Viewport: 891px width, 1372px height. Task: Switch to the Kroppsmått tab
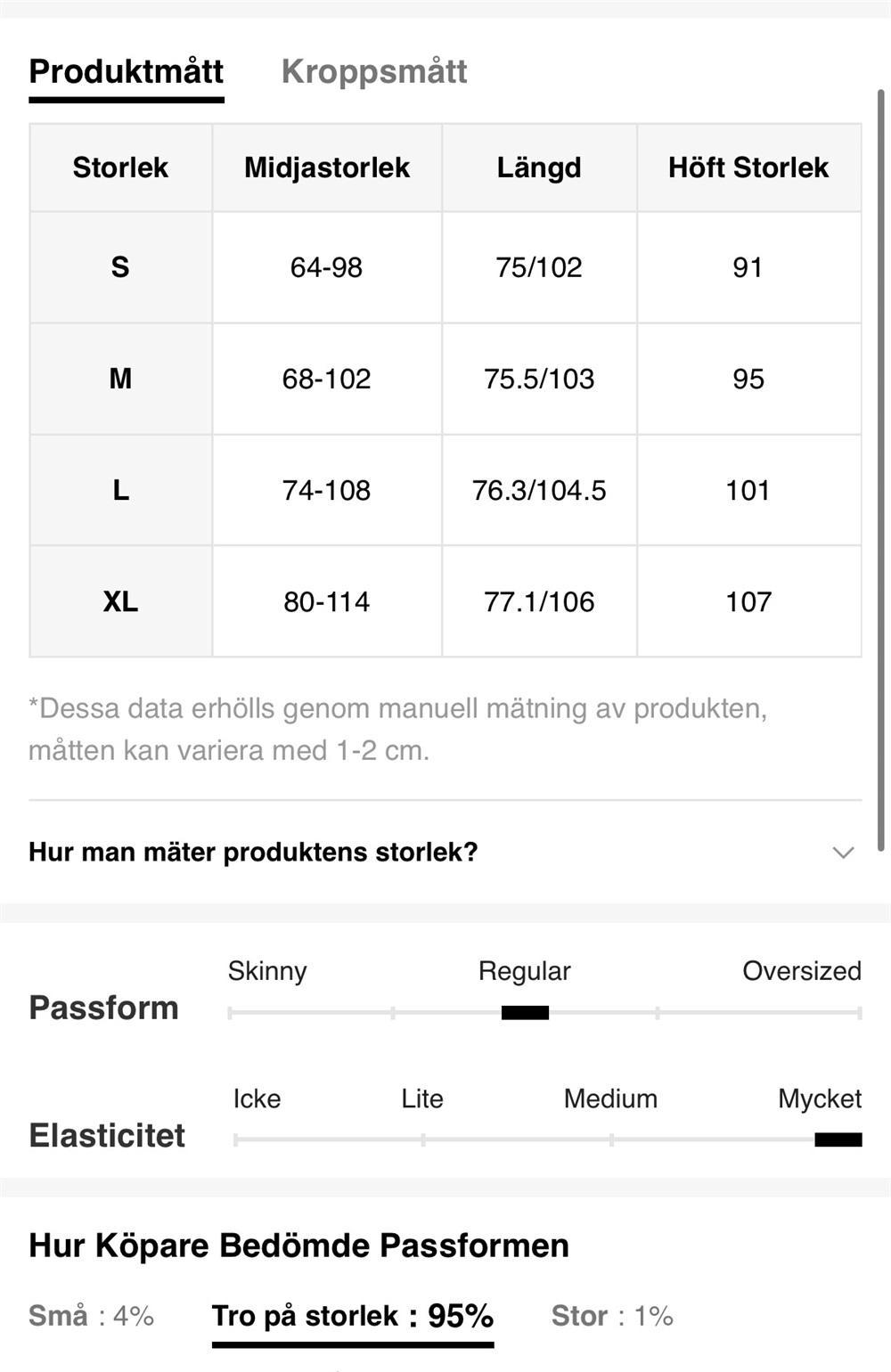374,72
